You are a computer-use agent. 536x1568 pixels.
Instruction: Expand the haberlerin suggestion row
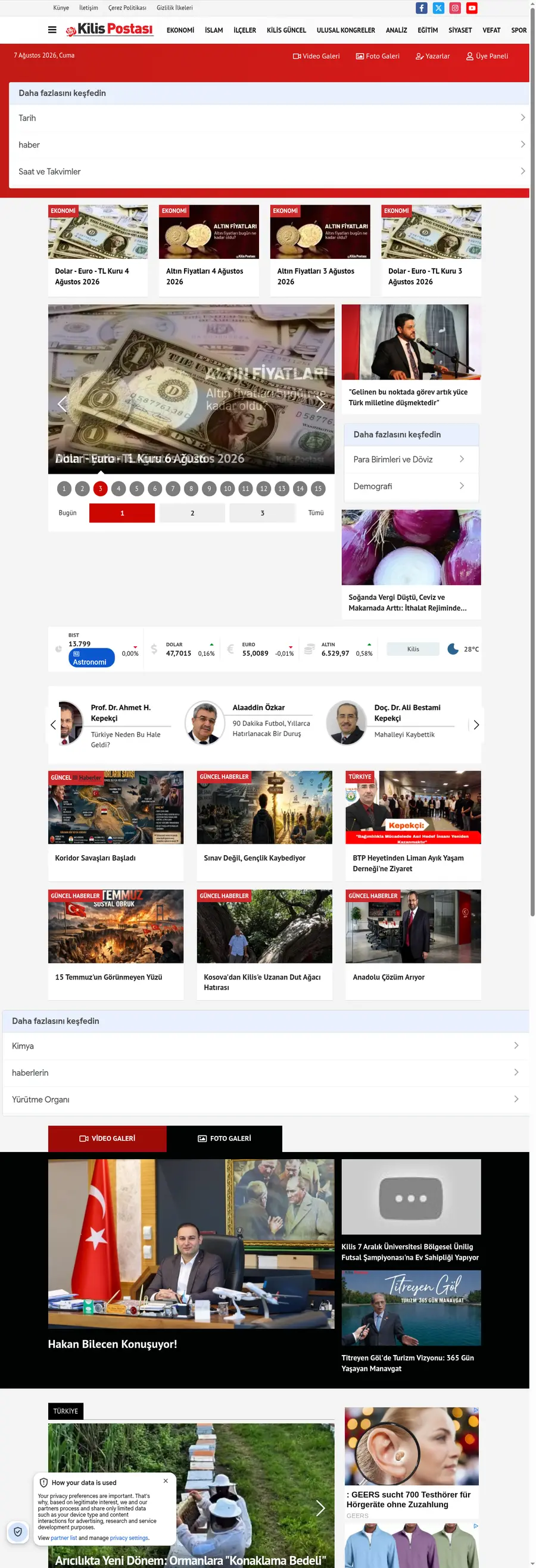(x=266, y=1072)
